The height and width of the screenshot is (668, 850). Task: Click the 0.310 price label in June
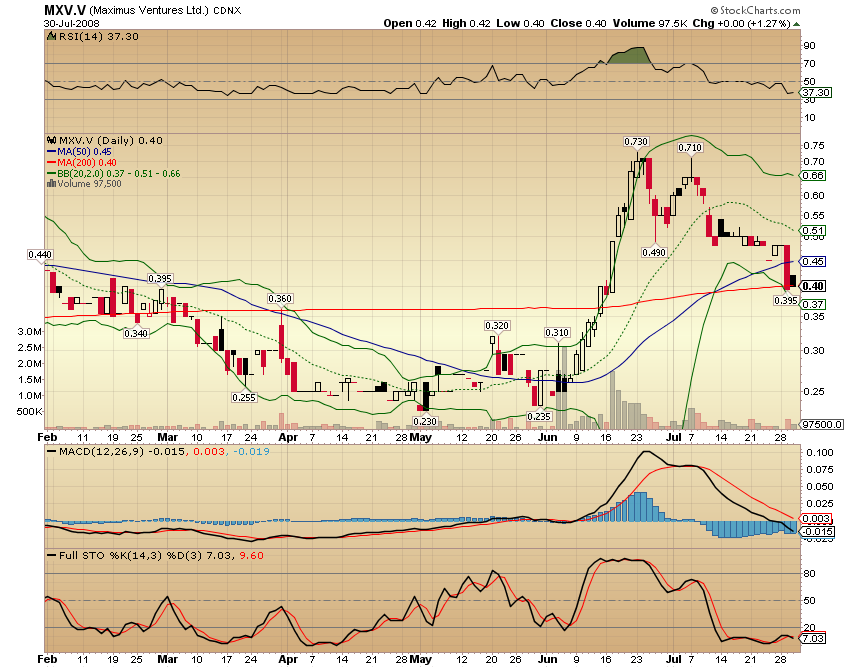[x=557, y=332]
